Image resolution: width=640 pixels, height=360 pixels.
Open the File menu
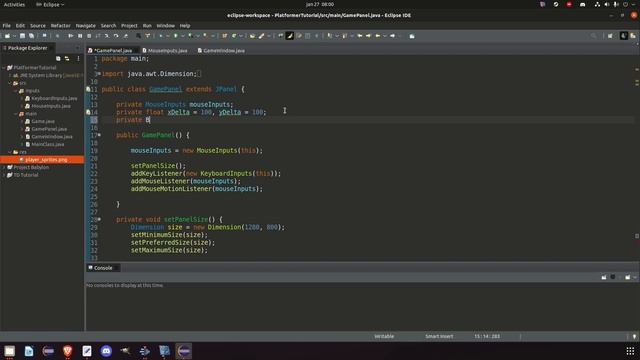click(x=7, y=25)
